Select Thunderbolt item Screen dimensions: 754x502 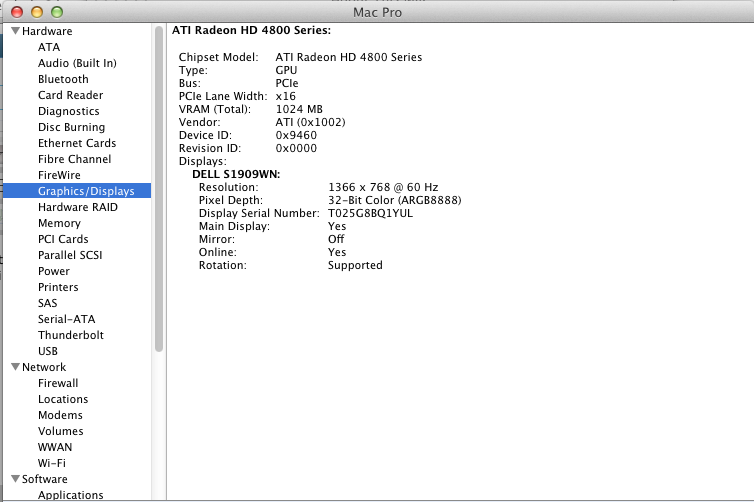[71, 335]
